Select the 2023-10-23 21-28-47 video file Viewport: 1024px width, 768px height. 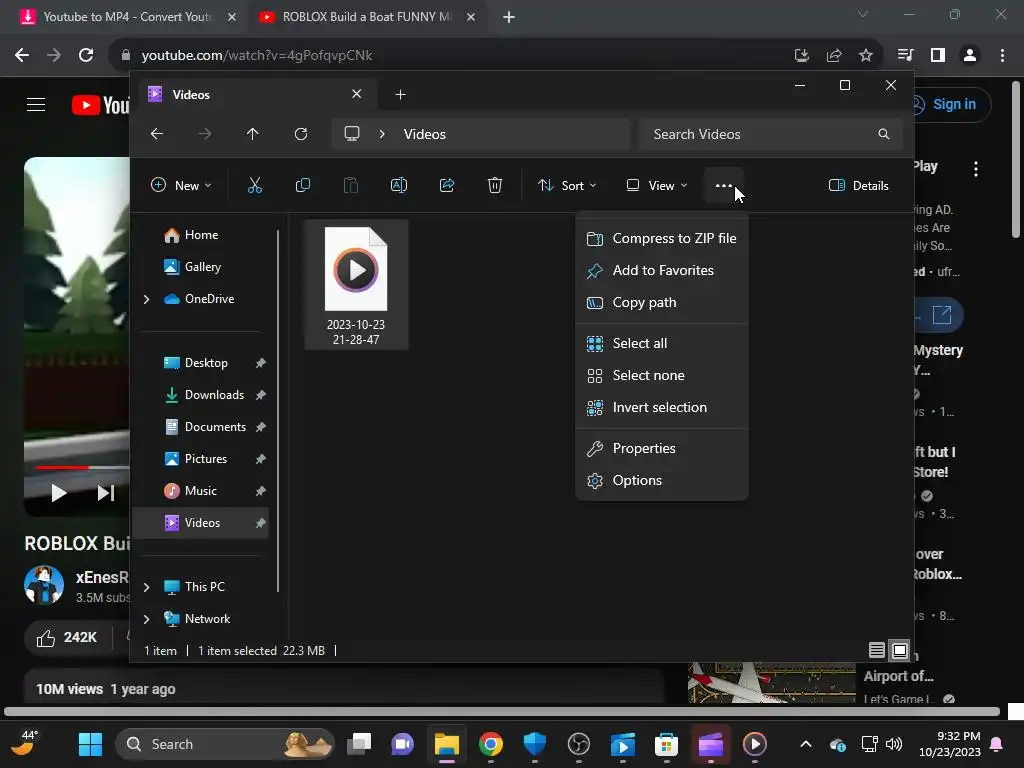pyautogui.click(x=356, y=285)
